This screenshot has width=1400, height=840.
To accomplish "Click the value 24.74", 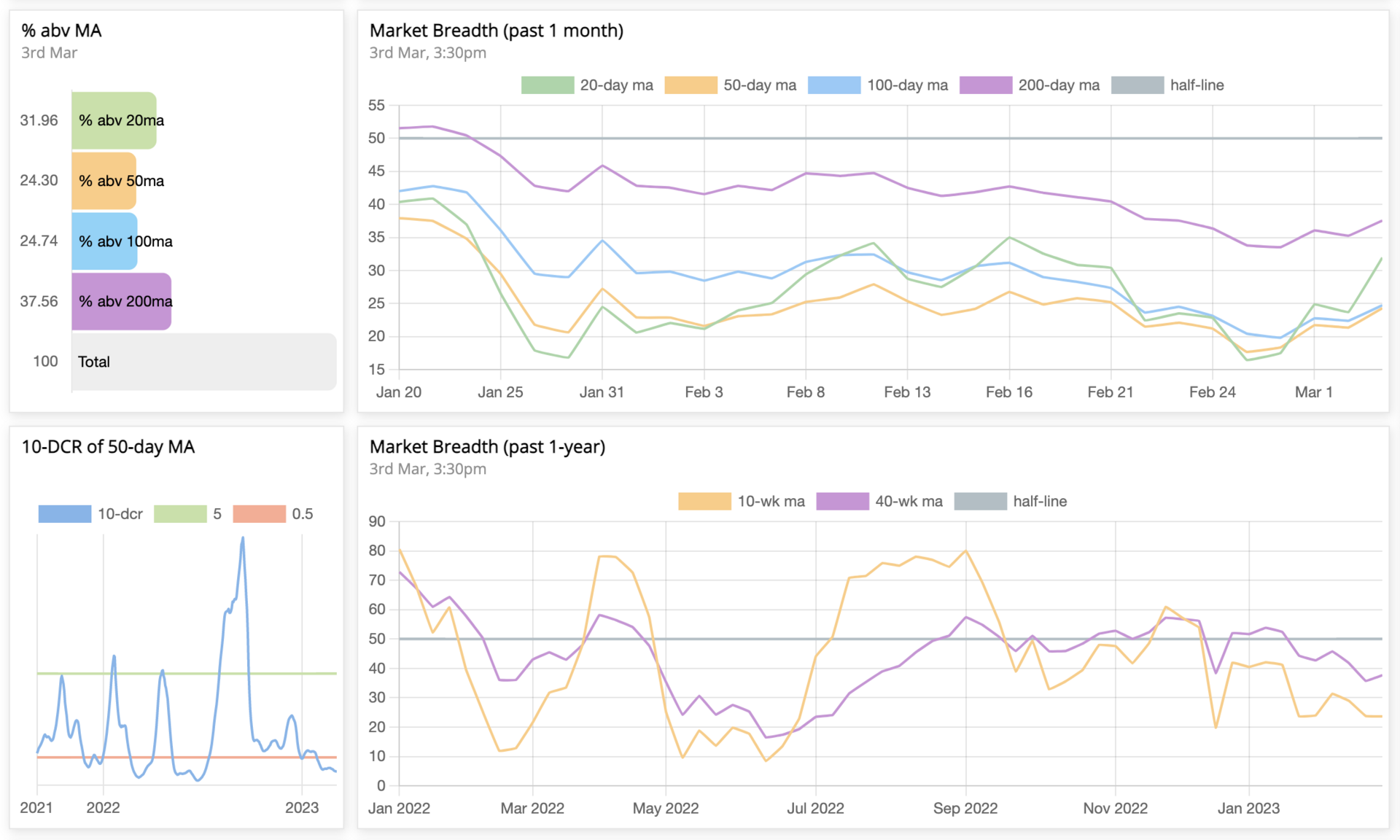I will tap(39, 241).
